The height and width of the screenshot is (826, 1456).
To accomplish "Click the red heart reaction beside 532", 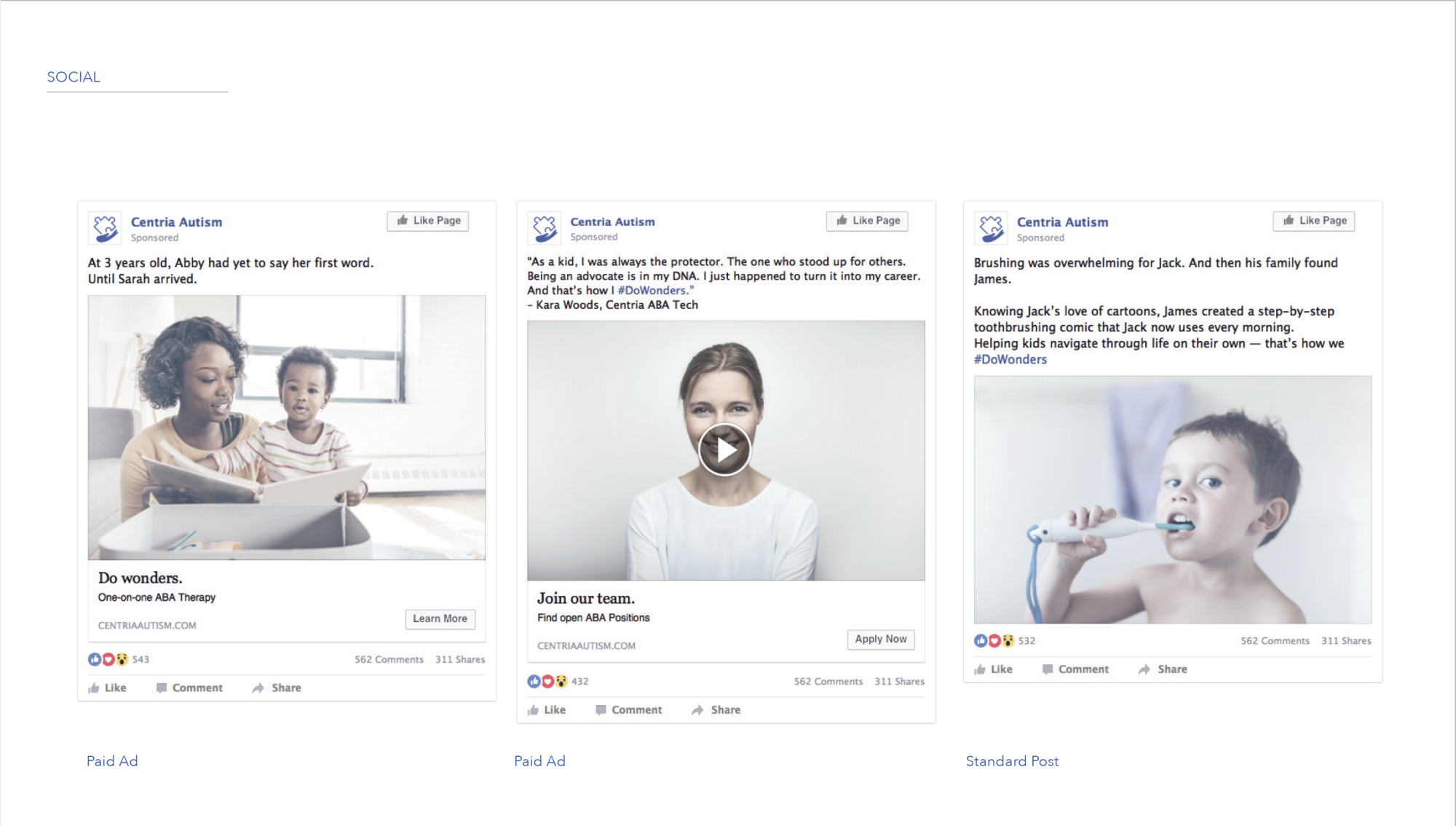I will (x=994, y=640).
